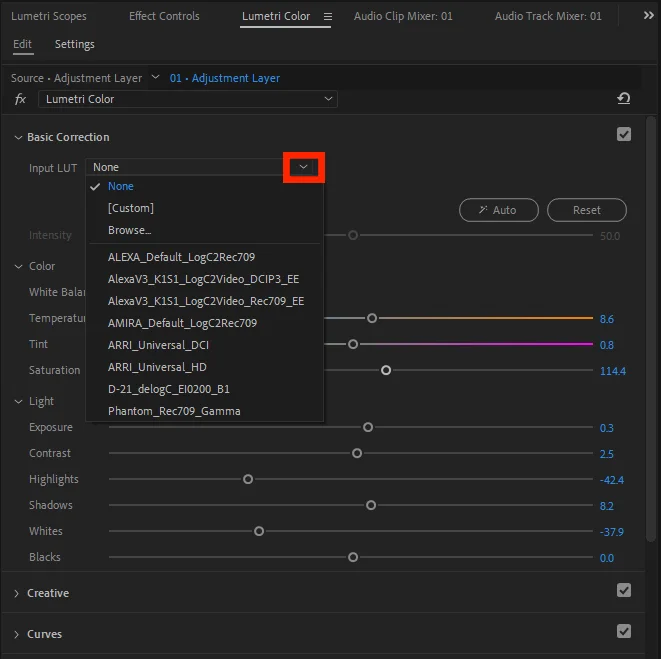Viewport: 661px width, 659px height.
Task: Switch to the Lumetri Scopes tab
Action: tap(49, 16)
